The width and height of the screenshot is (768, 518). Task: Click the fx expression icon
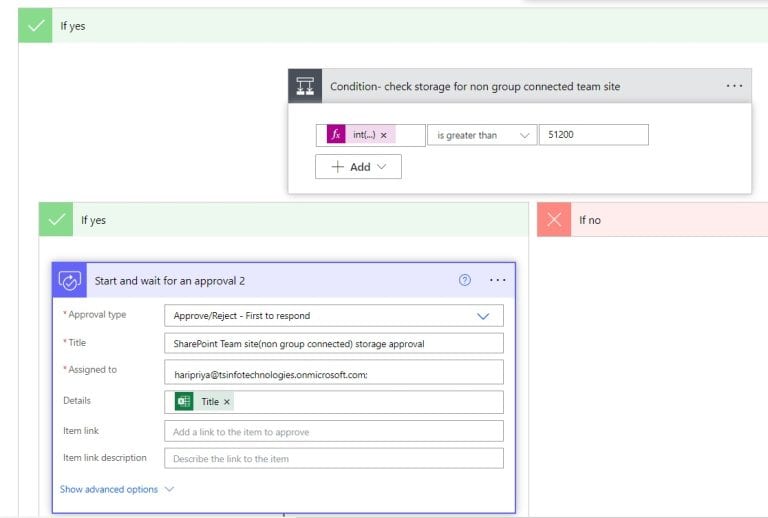(x=336, y=135)
